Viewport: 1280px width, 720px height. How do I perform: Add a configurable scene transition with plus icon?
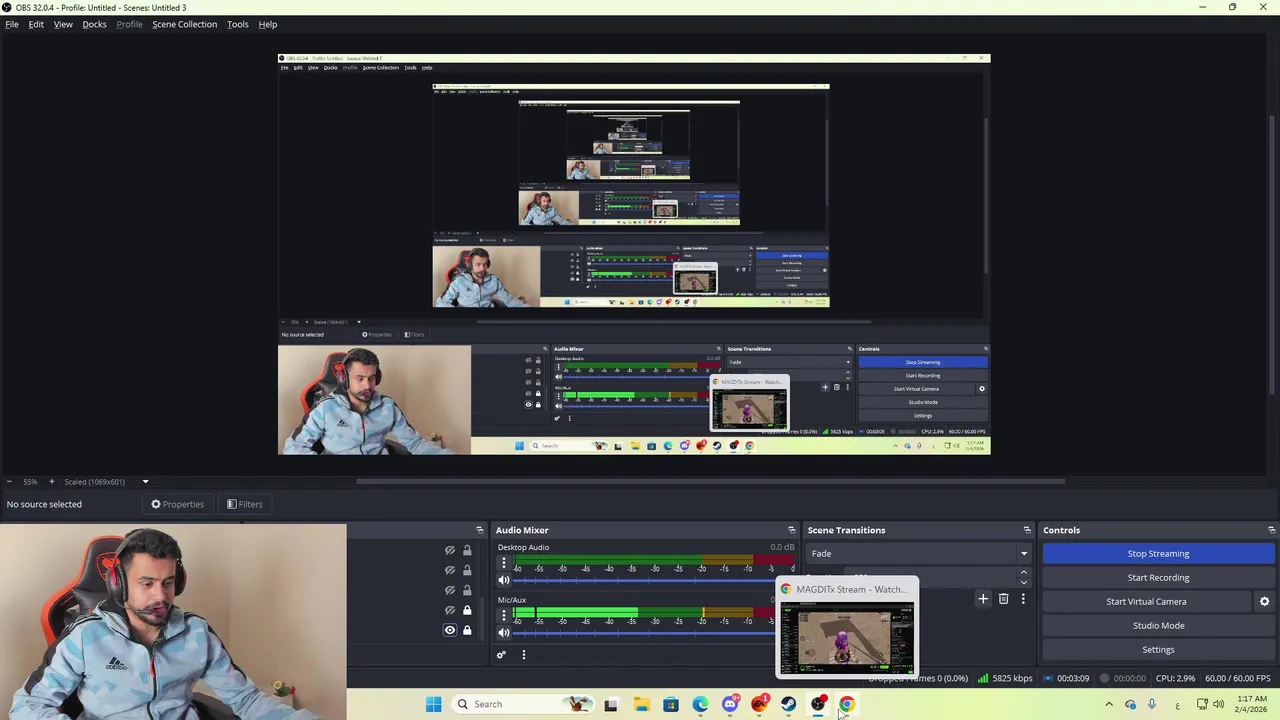click(983, 599)
